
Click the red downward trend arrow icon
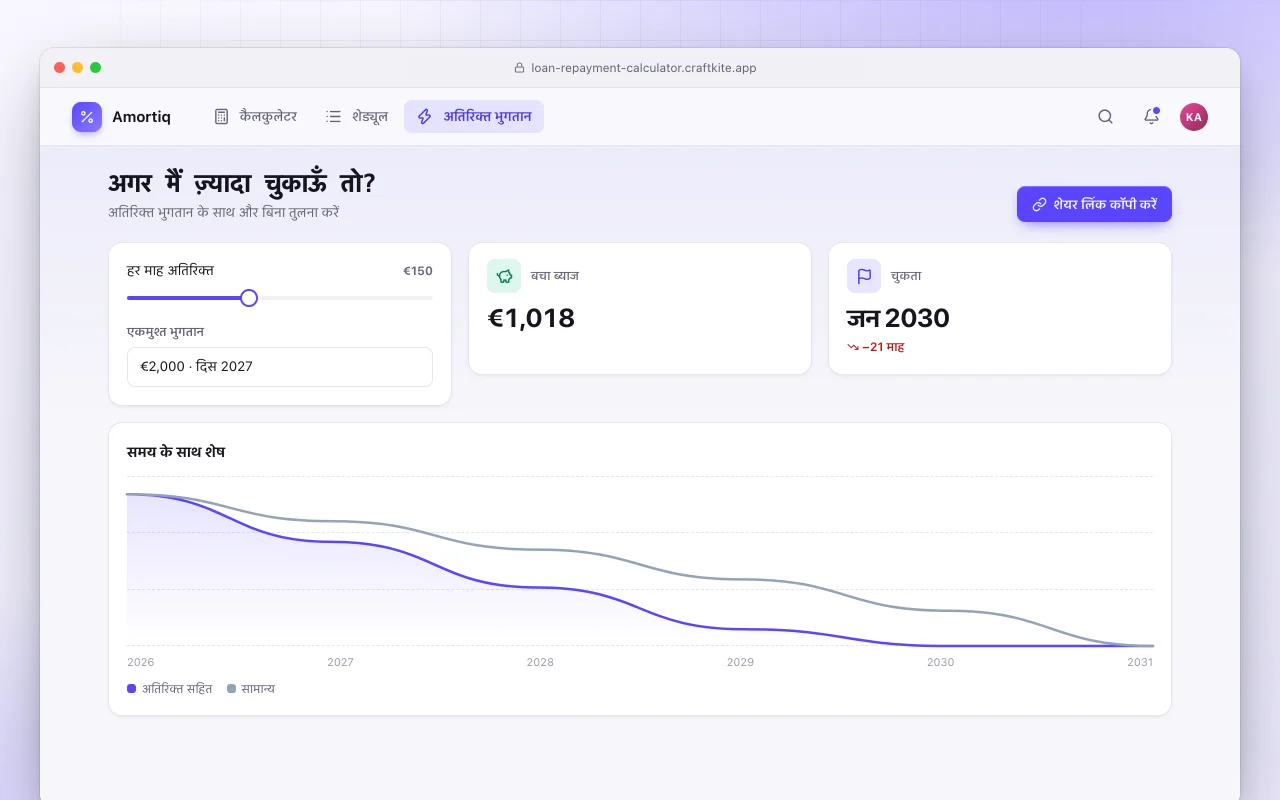coord(853,347)
